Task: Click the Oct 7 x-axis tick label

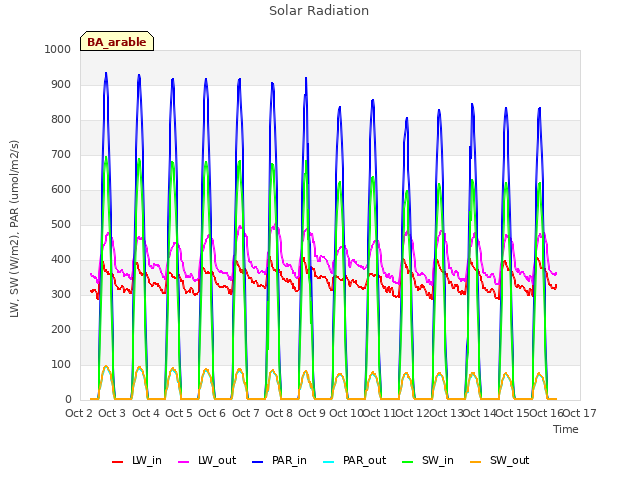Action: pos(246,413)
